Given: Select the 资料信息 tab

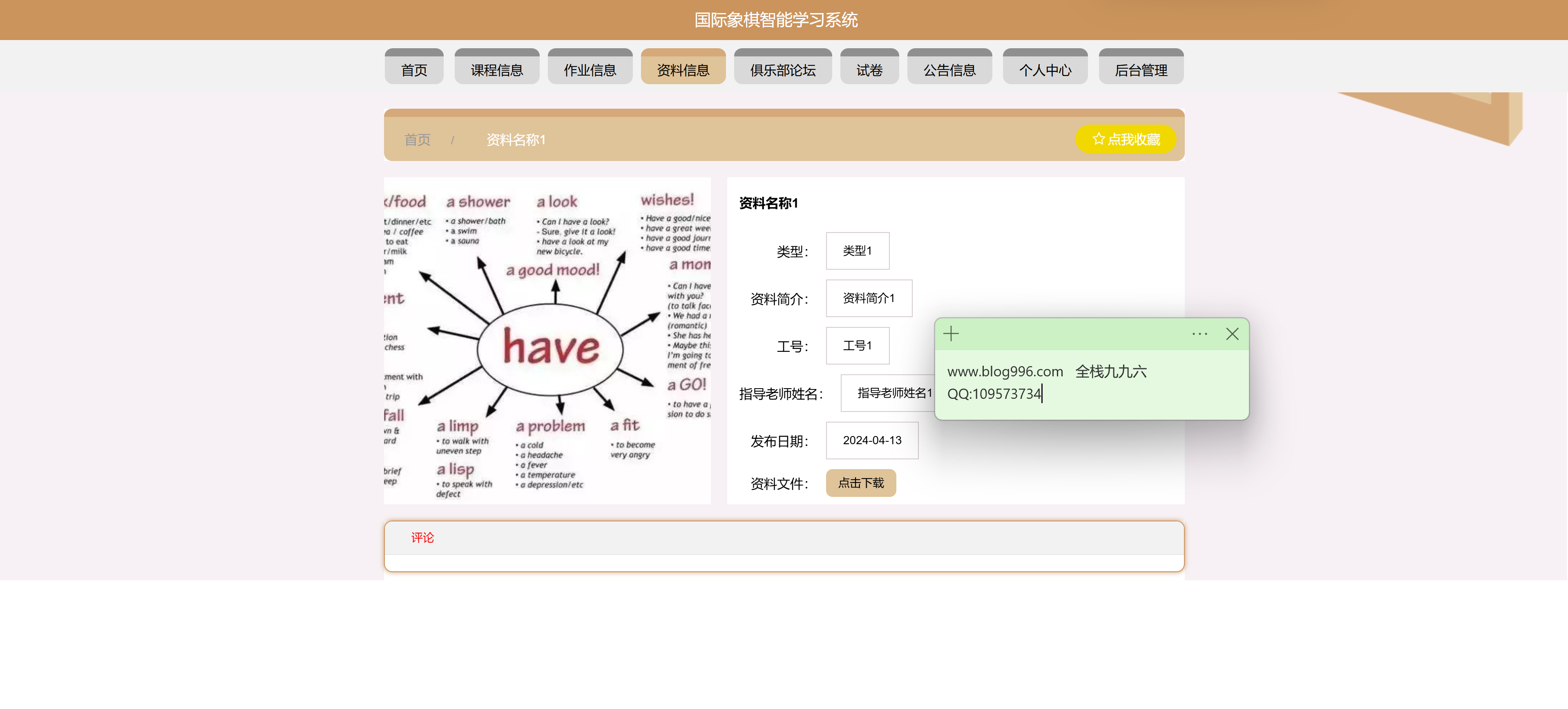Looking at the screenshot, I should (682, 69).
